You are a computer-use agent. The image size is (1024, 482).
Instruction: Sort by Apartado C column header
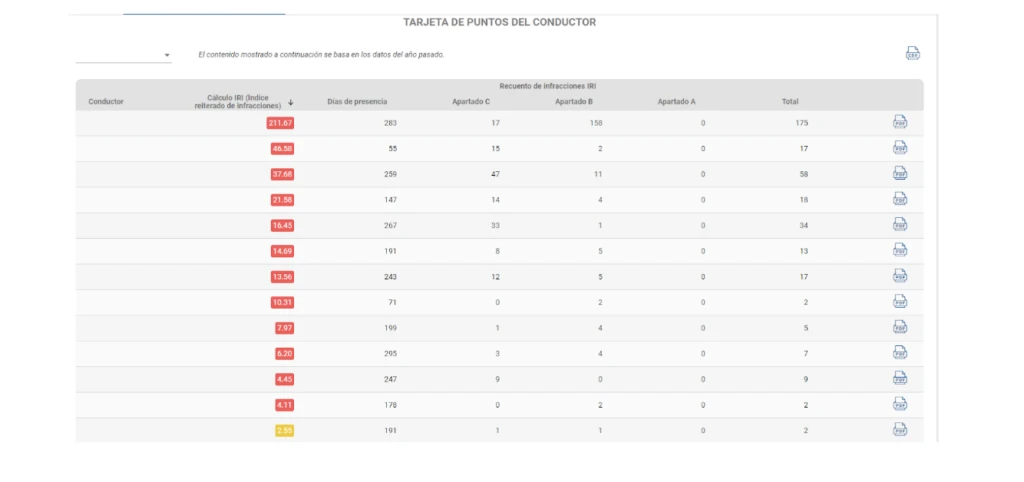pos(471,102)
